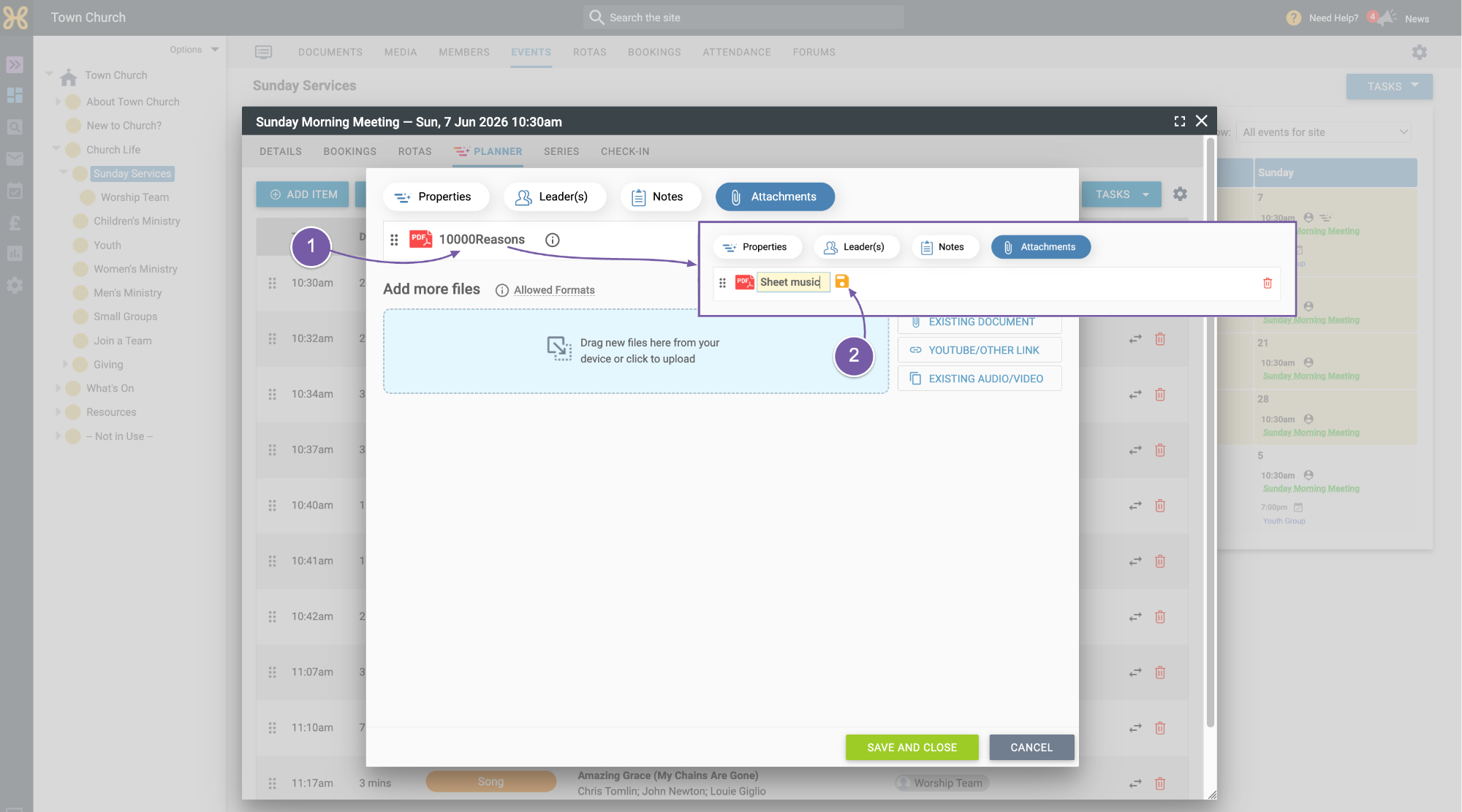Click the page settings gear at top right

tap(1420, 52)
